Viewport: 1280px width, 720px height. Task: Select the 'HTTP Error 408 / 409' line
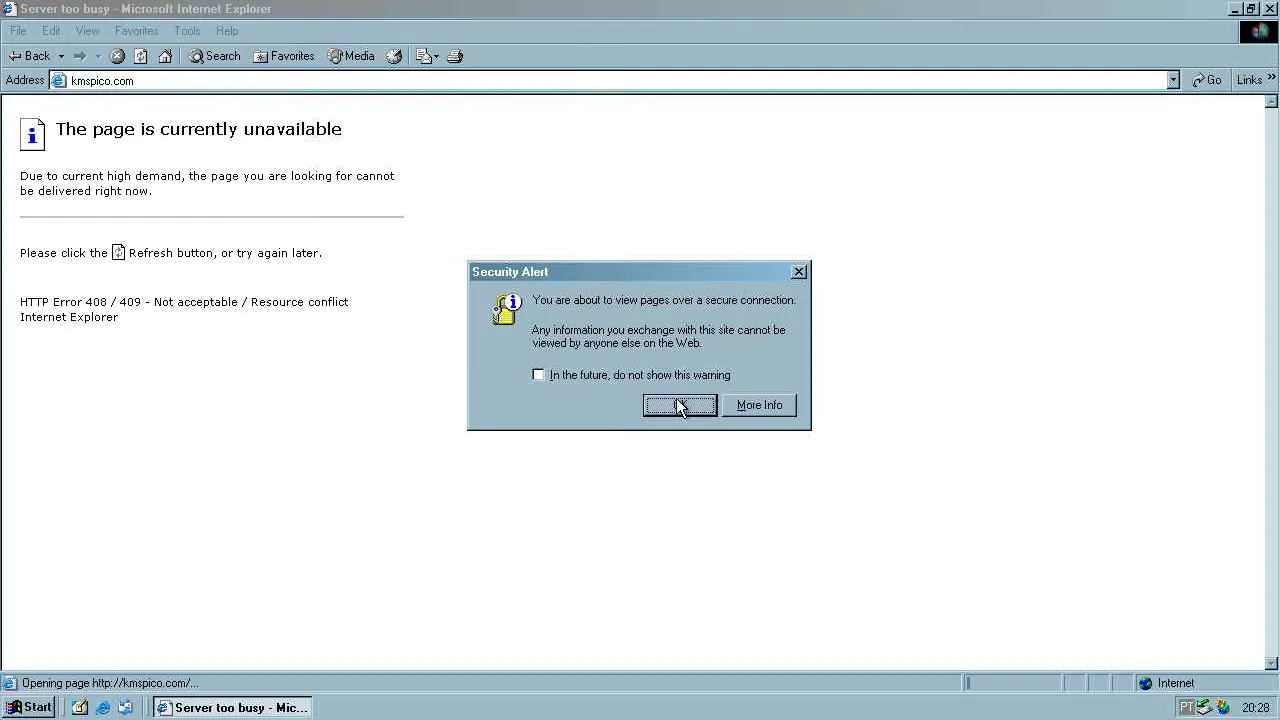pos(184,302)
